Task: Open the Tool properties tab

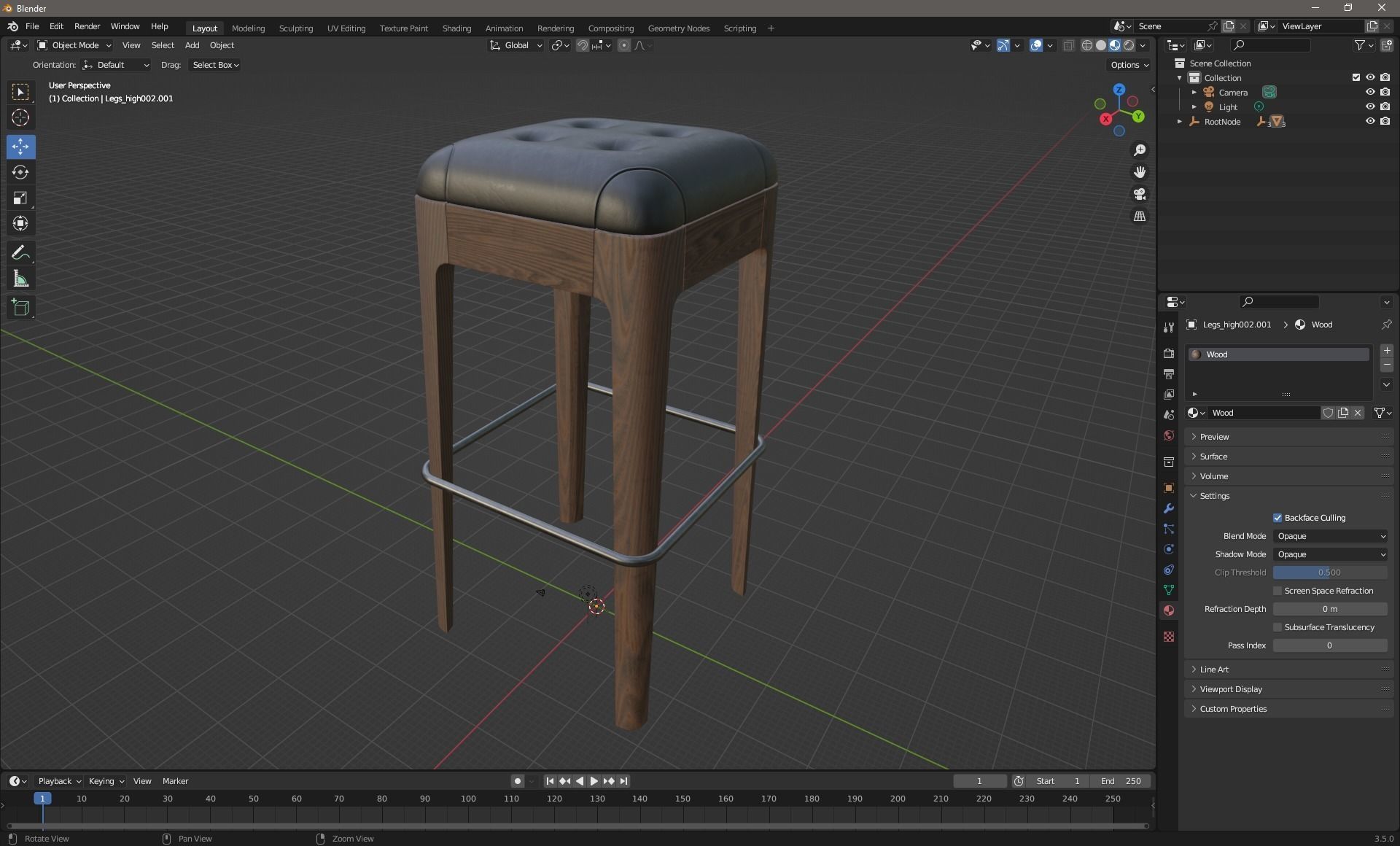Action: click(1169, 327)
